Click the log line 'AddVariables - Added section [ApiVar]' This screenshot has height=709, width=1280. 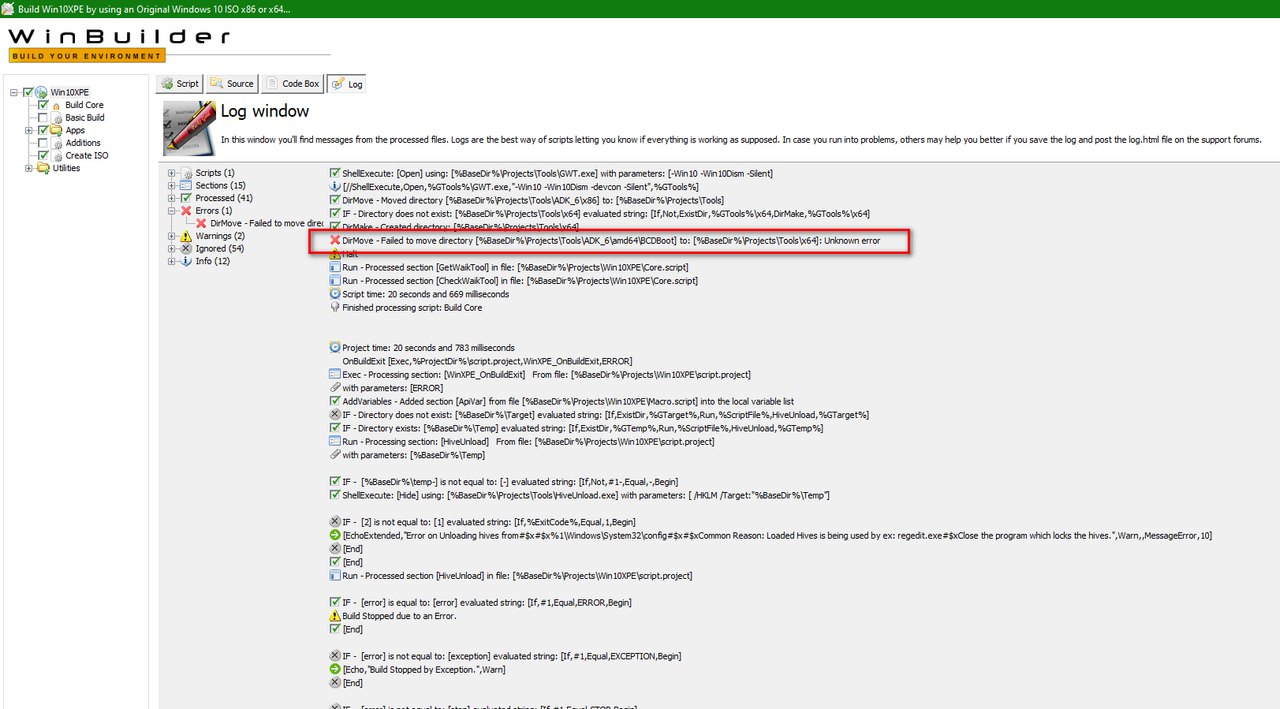tap(568, 401)
